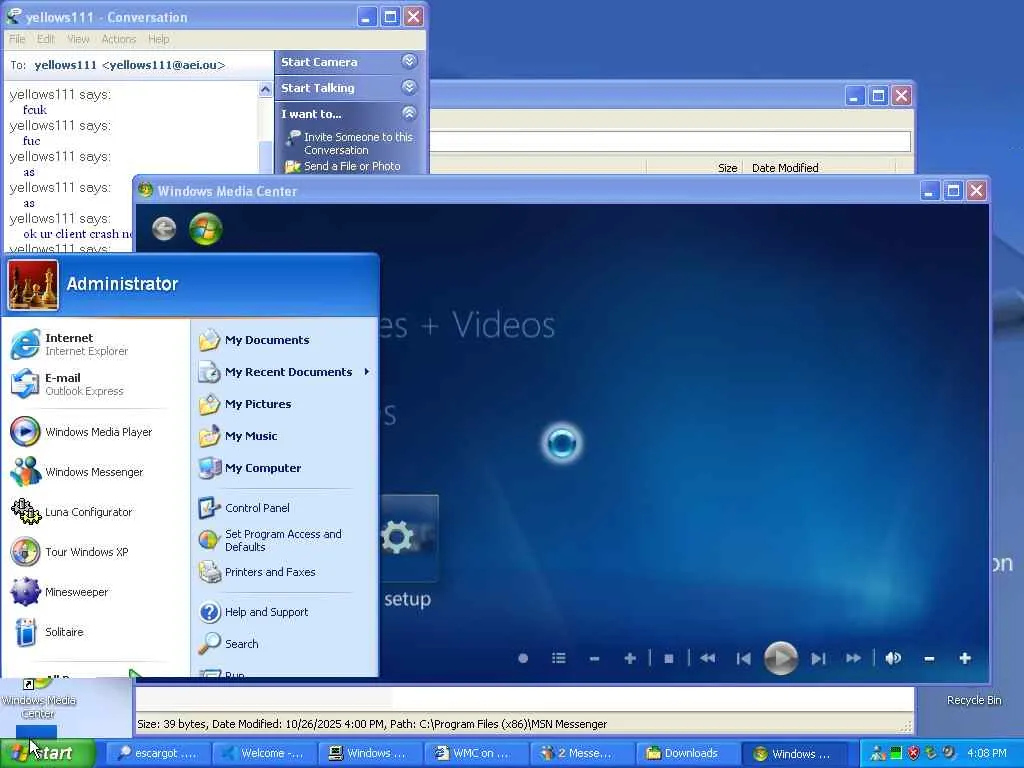Screen dimensions: 1024x768
Task: Click Invite Someone to this Conversation
Action: pos(350,143)
